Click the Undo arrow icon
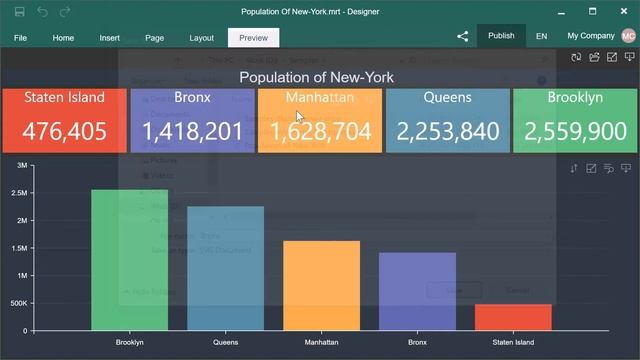This screenshot has width=640, height=360. [x=42, y=11]
